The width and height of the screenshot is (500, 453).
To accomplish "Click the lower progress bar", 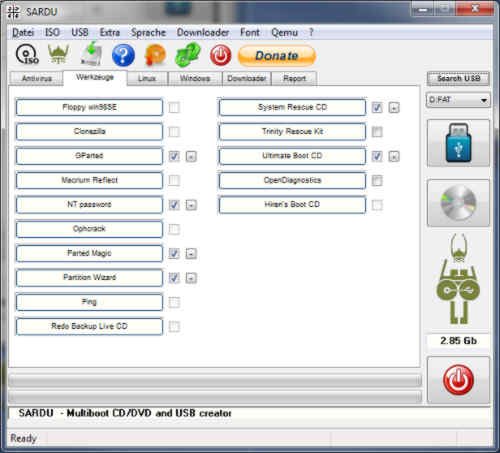I will (215, 397).
